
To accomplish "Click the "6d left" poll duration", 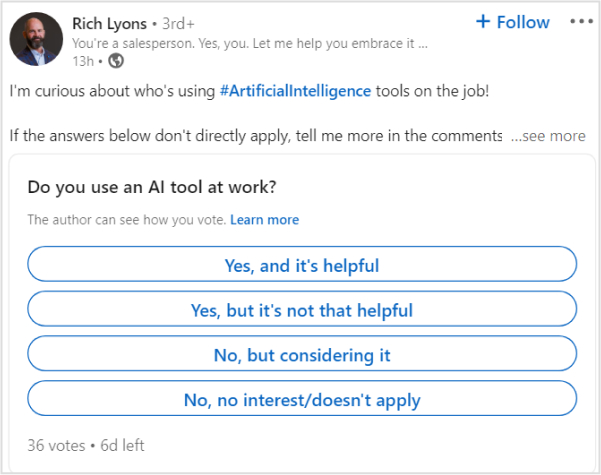I will point(121,445).
